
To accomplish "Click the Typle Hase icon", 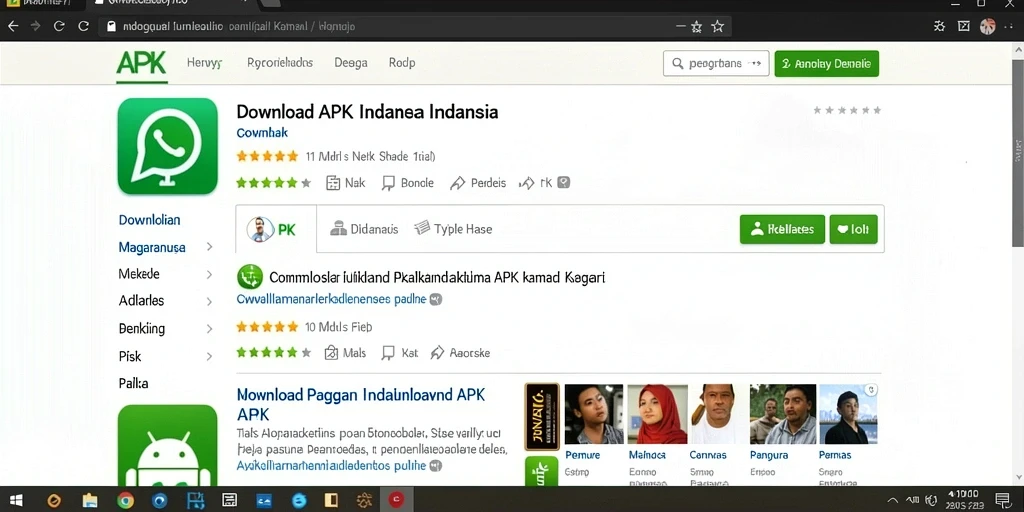I will [x=423, y=228].
